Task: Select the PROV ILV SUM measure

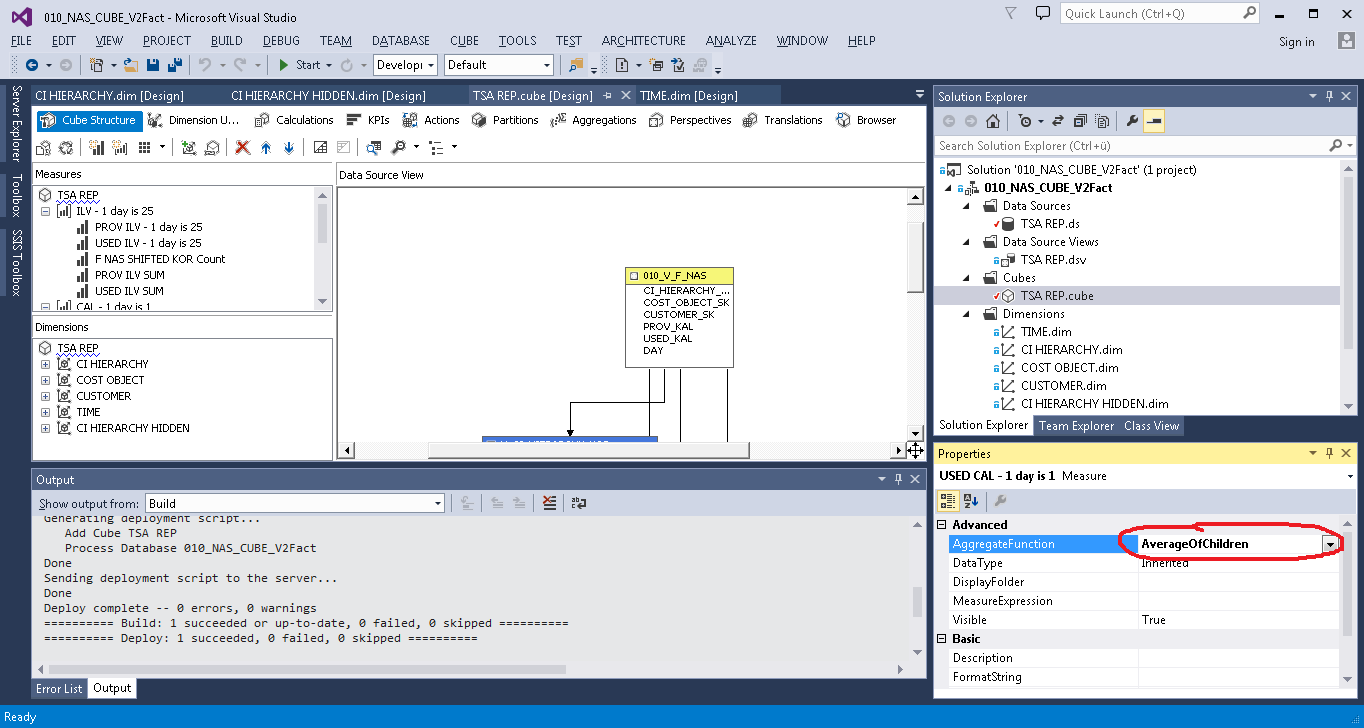Action: [130, 275]
